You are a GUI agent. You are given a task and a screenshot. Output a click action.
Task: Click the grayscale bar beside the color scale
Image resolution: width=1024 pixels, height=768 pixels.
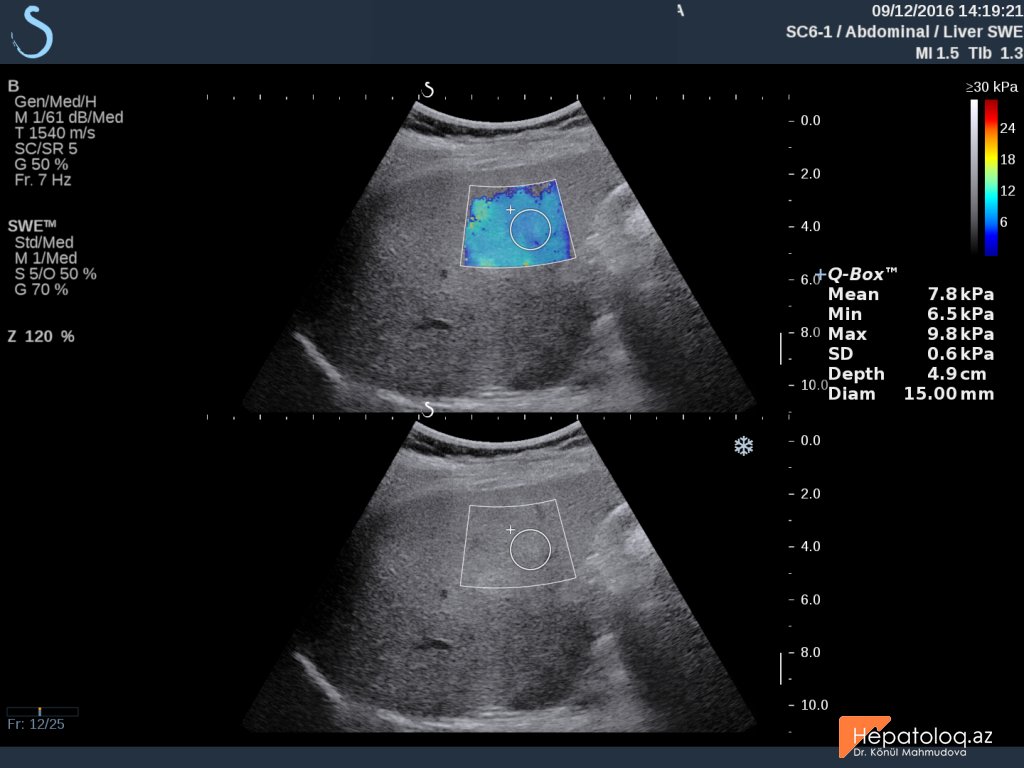pos(974,177)
